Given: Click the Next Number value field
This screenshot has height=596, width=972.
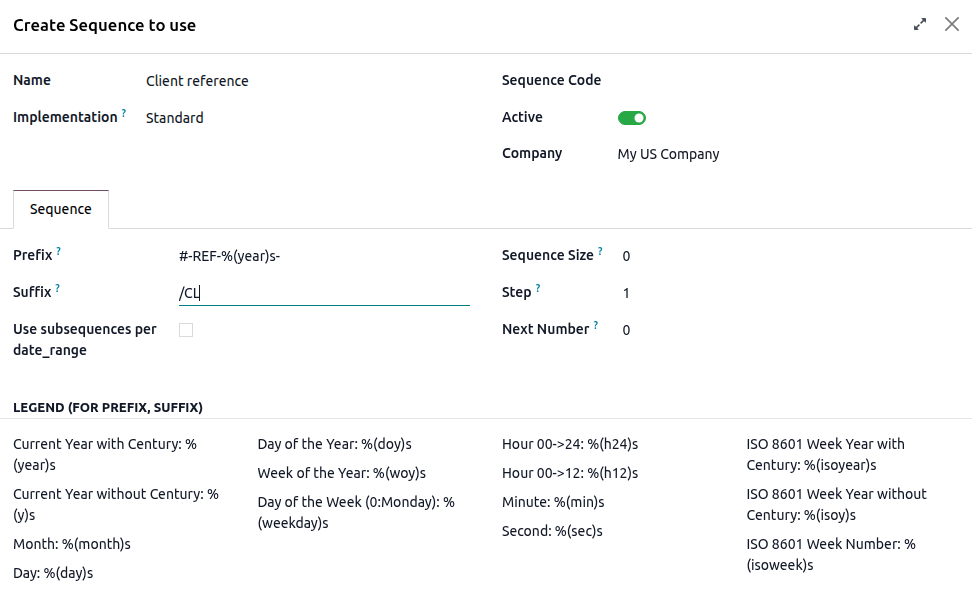Looking at the screenshot, I should pyautogui.click(x=660, y=329).
